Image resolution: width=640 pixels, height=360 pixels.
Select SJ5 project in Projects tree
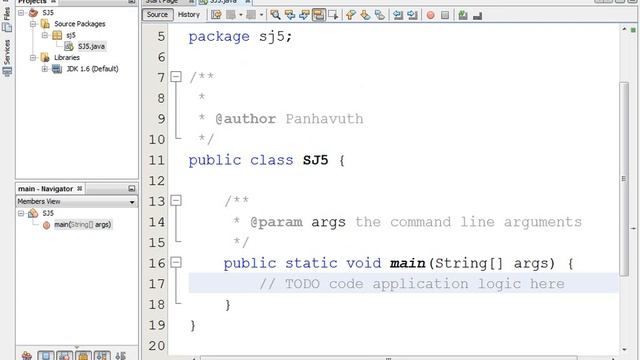48,13
